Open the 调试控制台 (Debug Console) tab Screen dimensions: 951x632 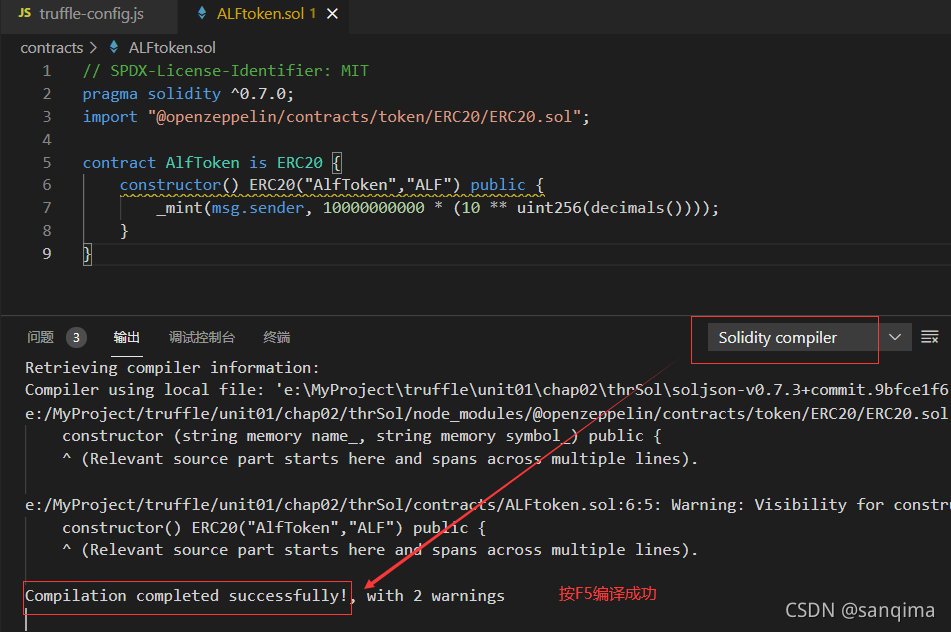[202, 337]
